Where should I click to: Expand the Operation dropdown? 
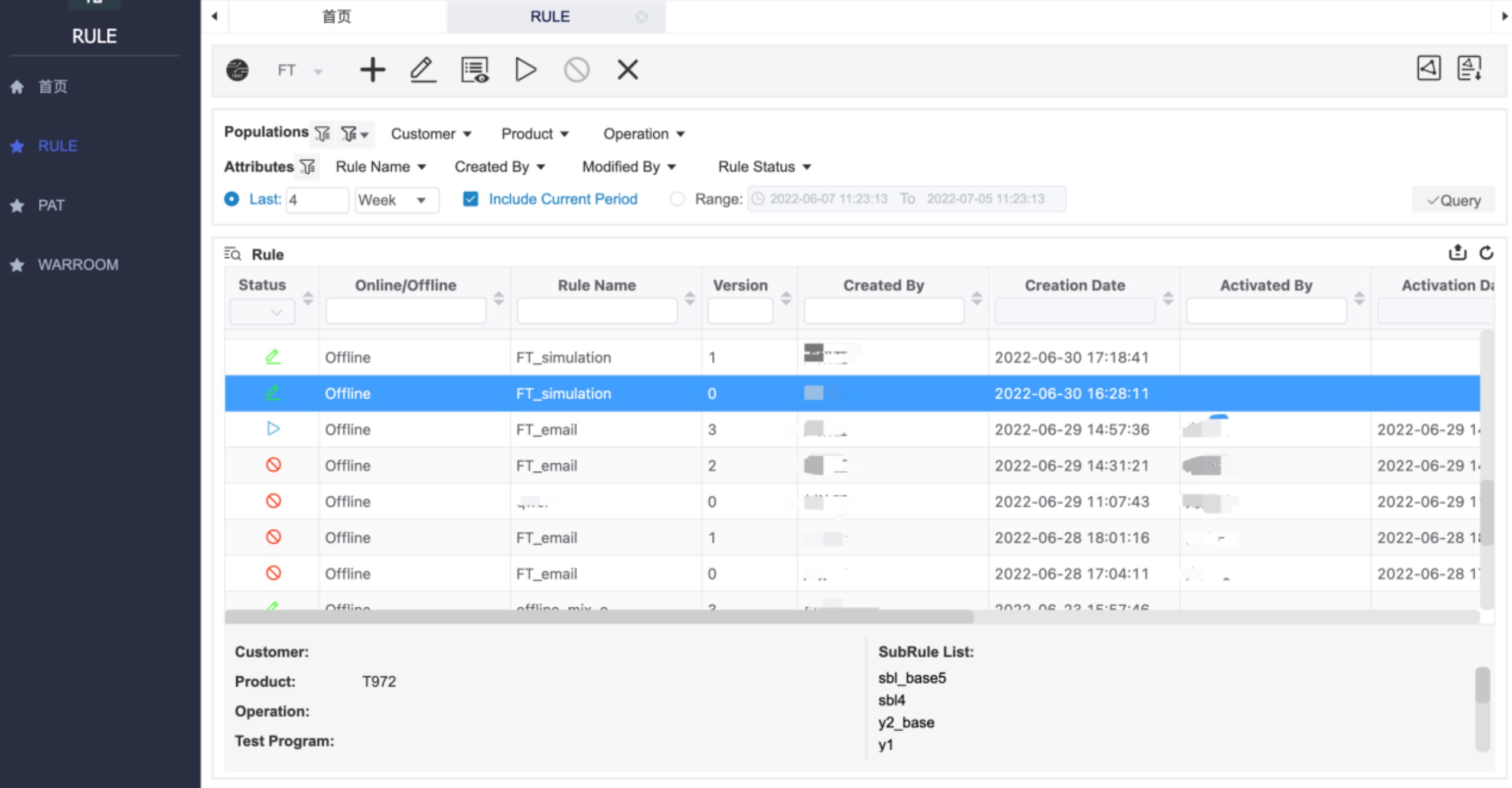(x=644, y=134)
